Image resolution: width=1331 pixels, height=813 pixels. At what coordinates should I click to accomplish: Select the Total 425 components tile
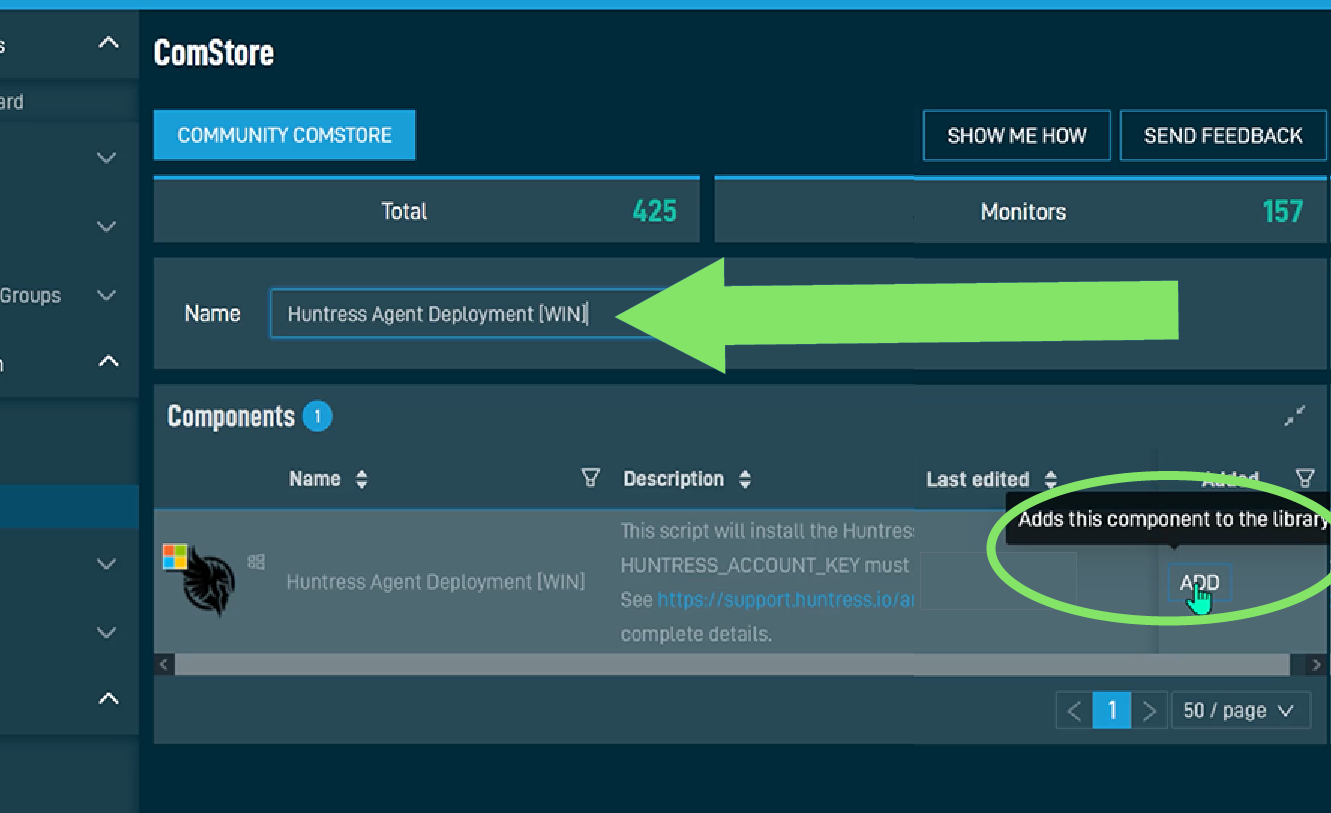click(428, 211)
